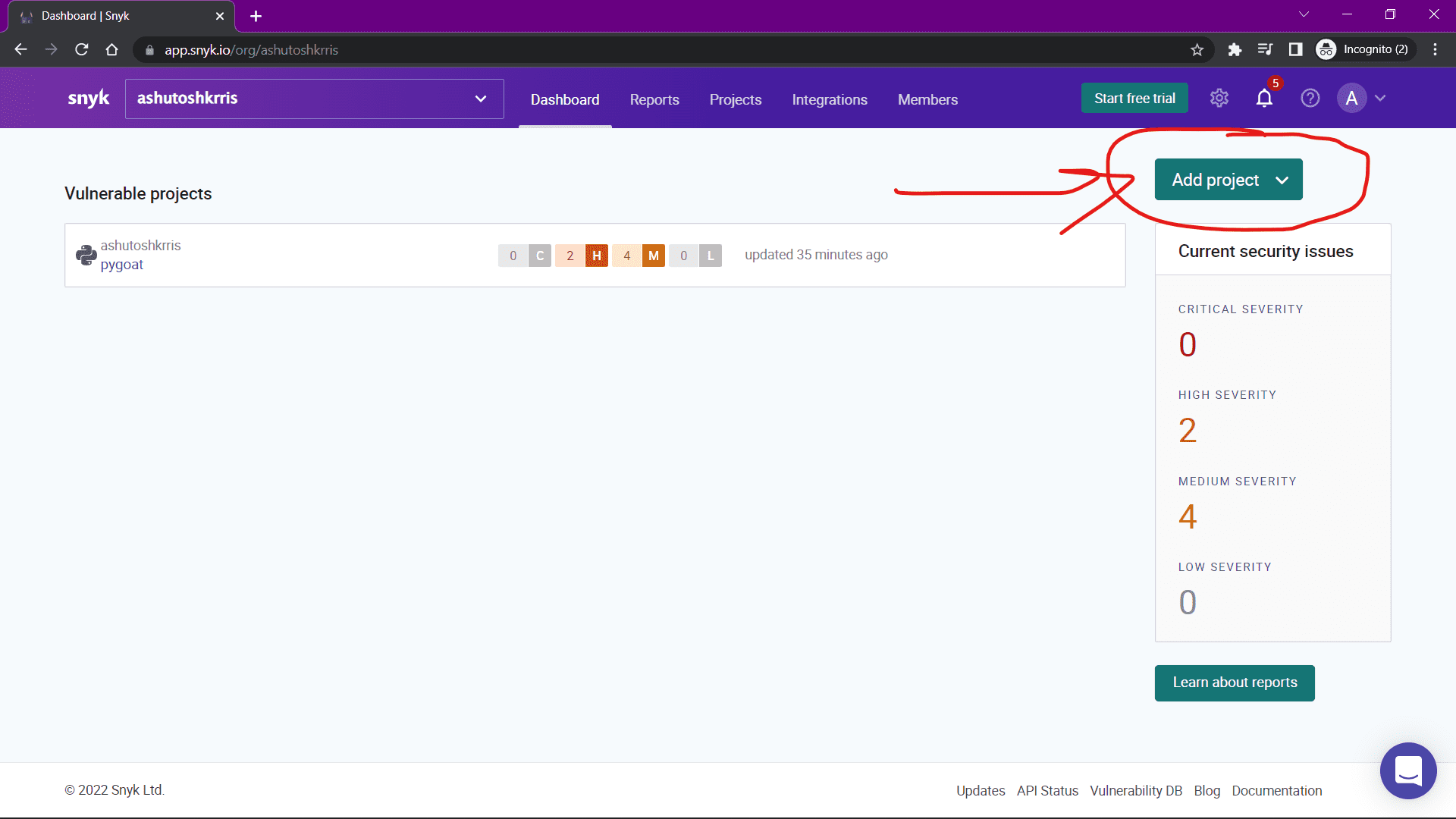Image resolution: width=1456 pixels, height=819 pixels.
Task: Click the settings gear icon
Action: coord(1218,98)
